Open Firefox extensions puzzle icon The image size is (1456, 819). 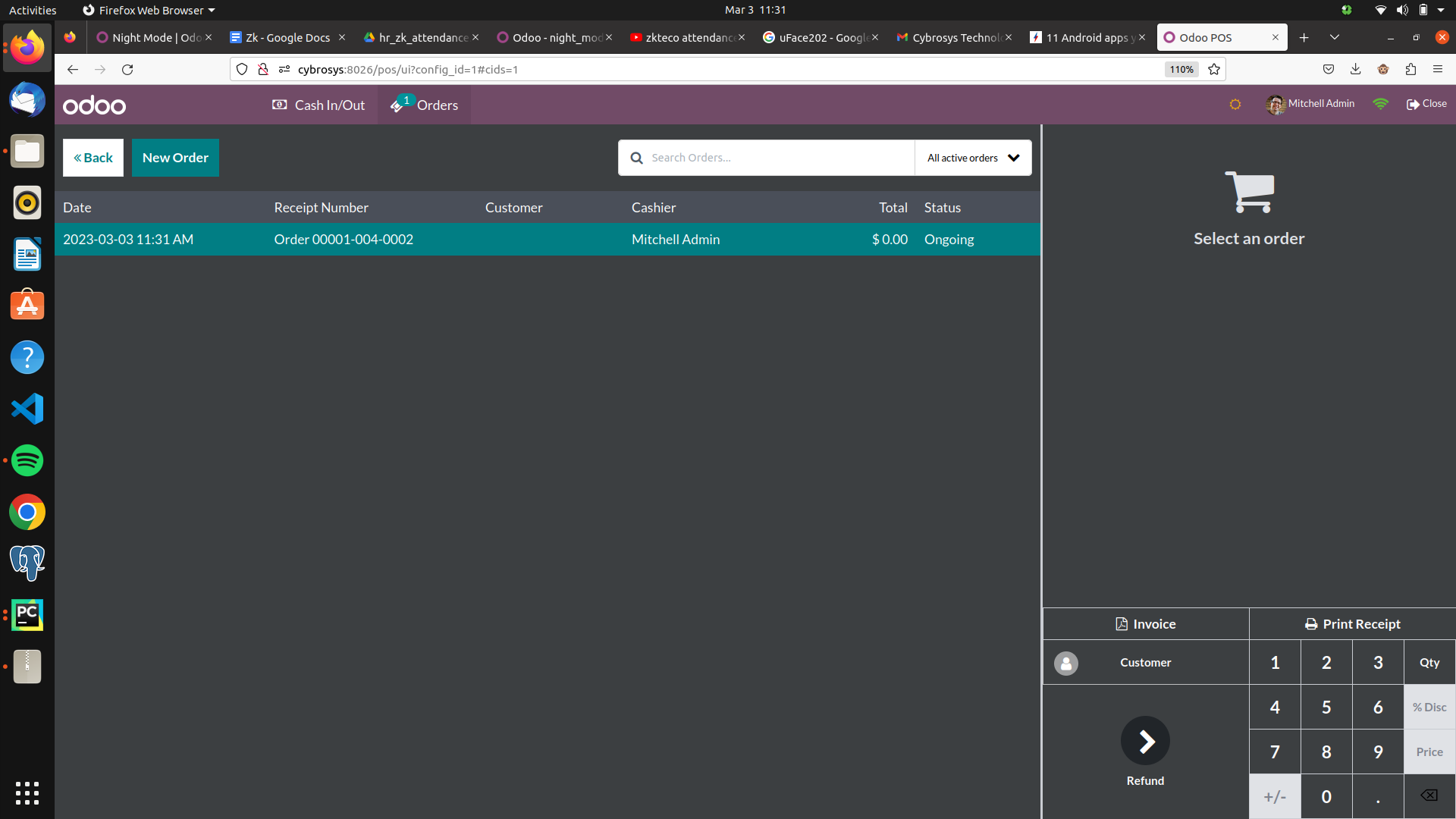click(1410, 69)
